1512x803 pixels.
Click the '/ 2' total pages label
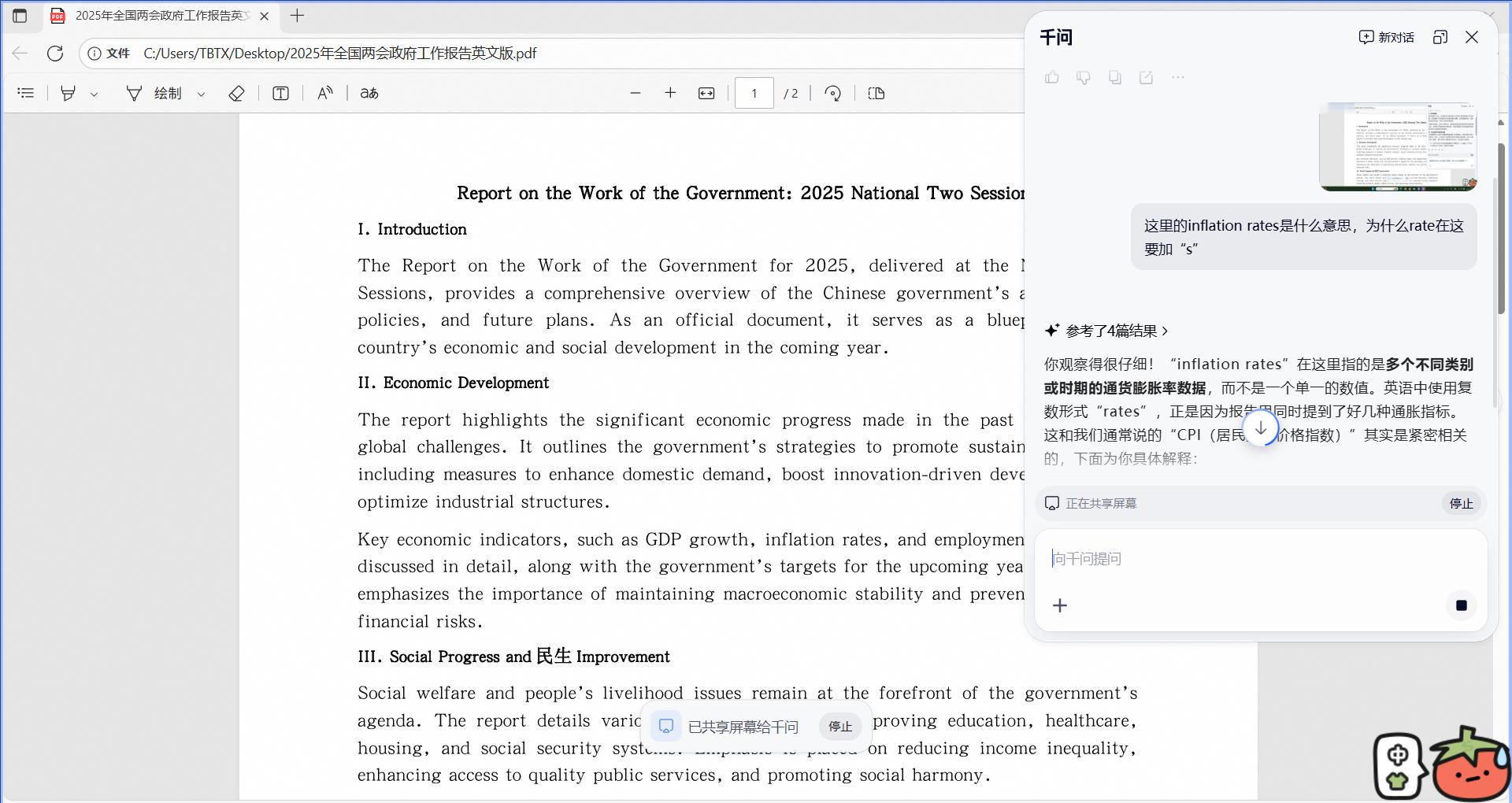(791, 94)
